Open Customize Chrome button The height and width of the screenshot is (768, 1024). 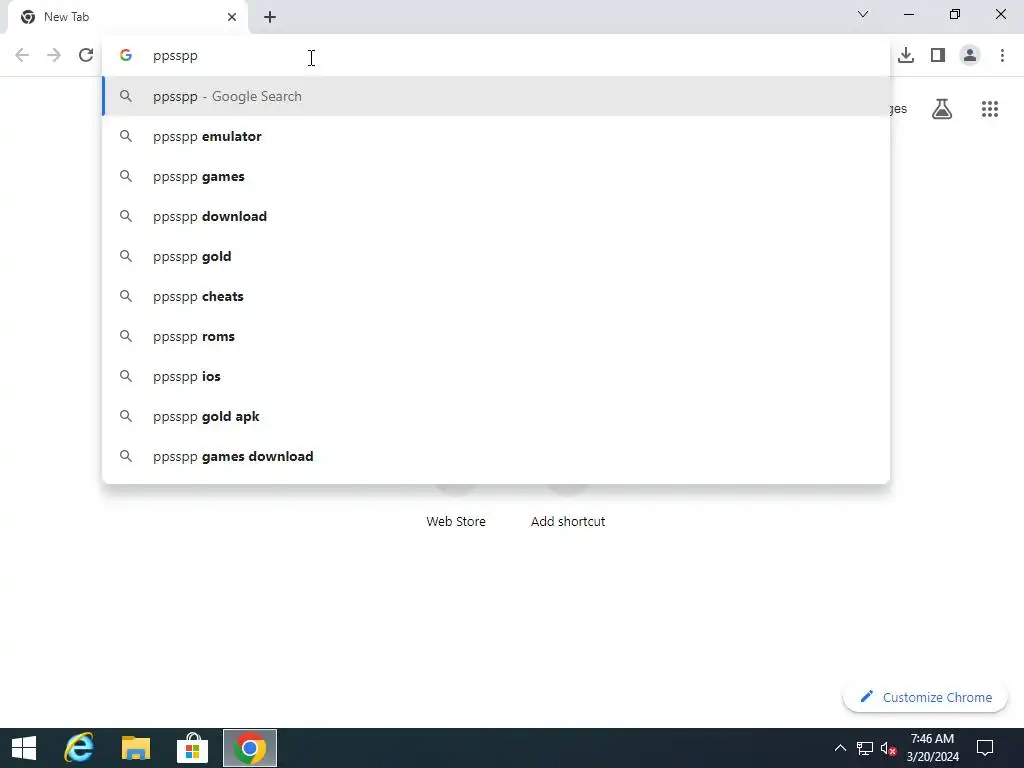[925, 697]
